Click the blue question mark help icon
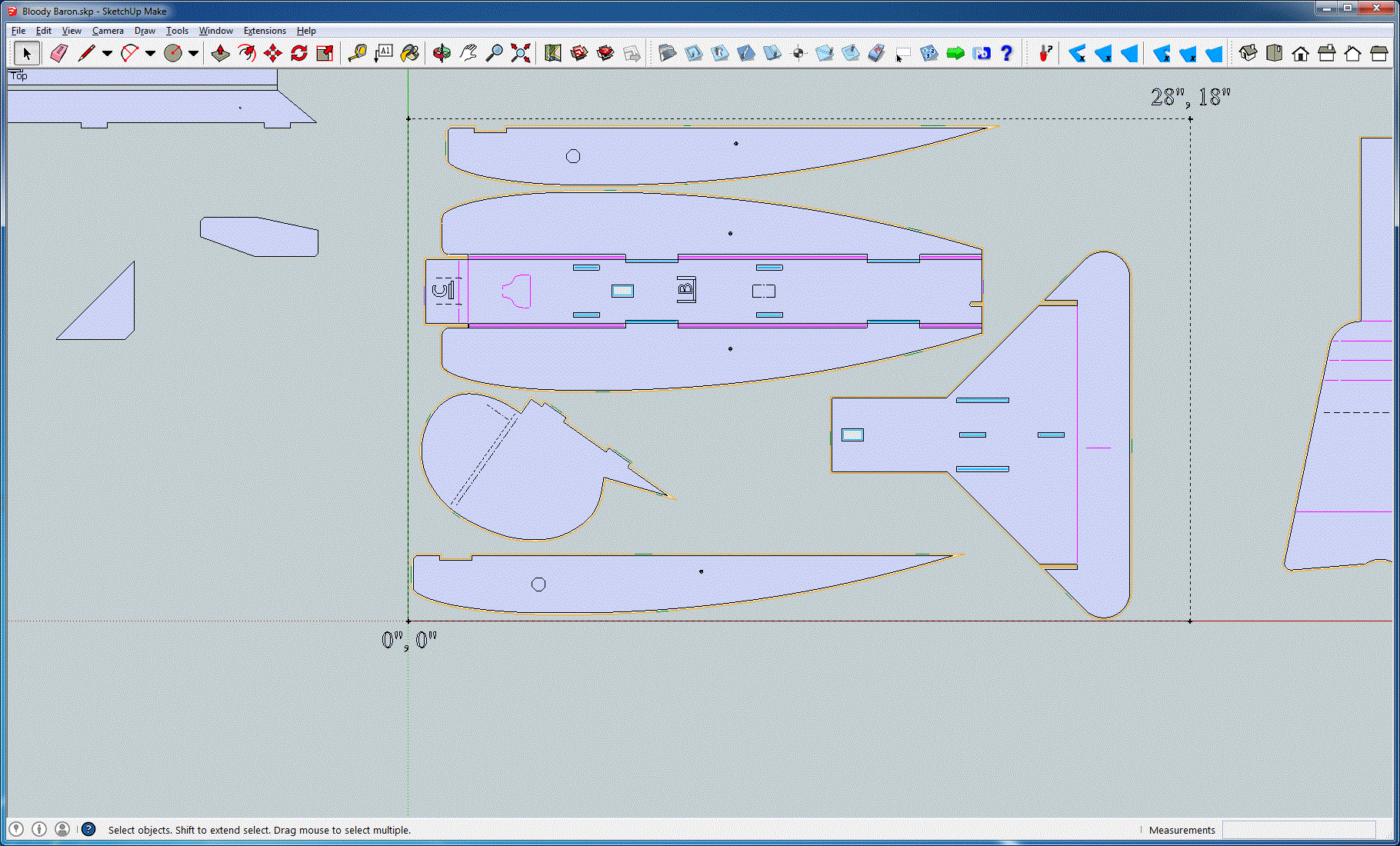The height and width of the screenshot is (846, 1400). (x=1006, y=53)
